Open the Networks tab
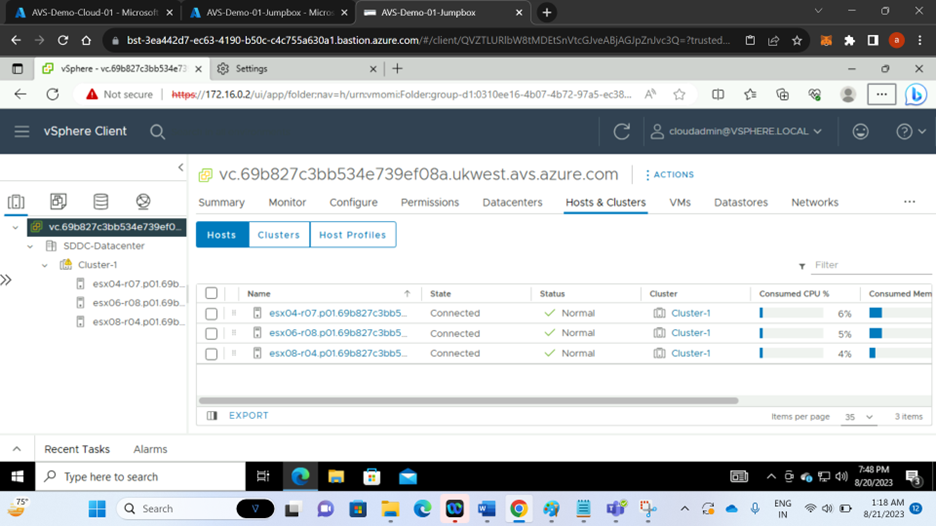This screenshot has height=526, width=936. tap(815, 202)
